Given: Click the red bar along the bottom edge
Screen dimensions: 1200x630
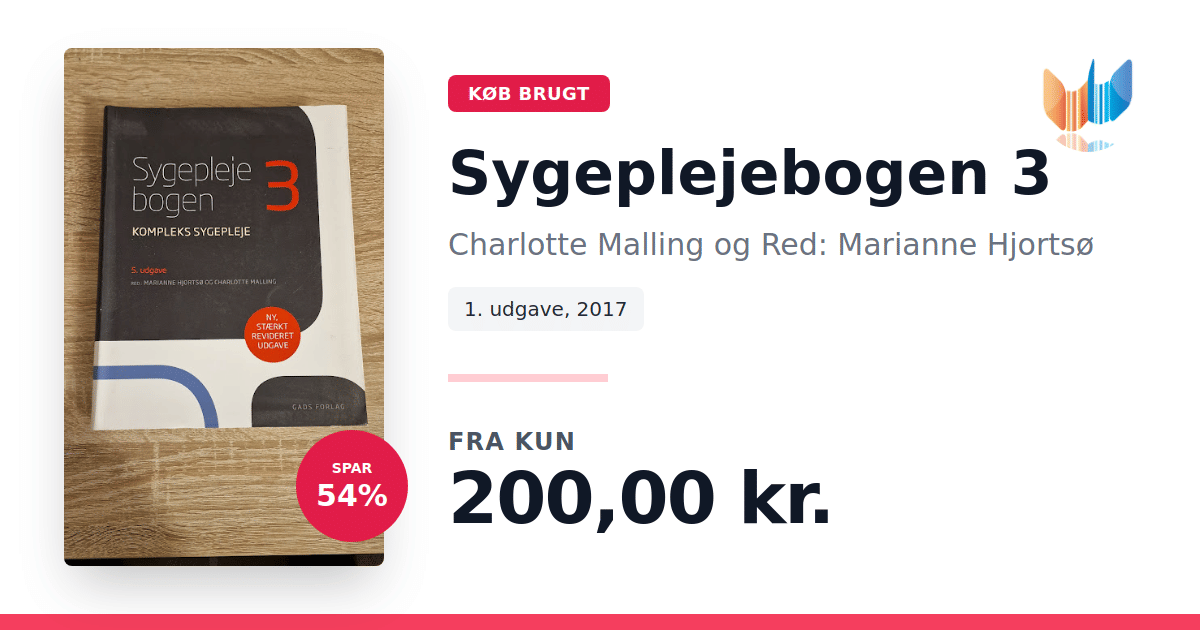Looking at the screenshot, I should (x=600, y=622).
